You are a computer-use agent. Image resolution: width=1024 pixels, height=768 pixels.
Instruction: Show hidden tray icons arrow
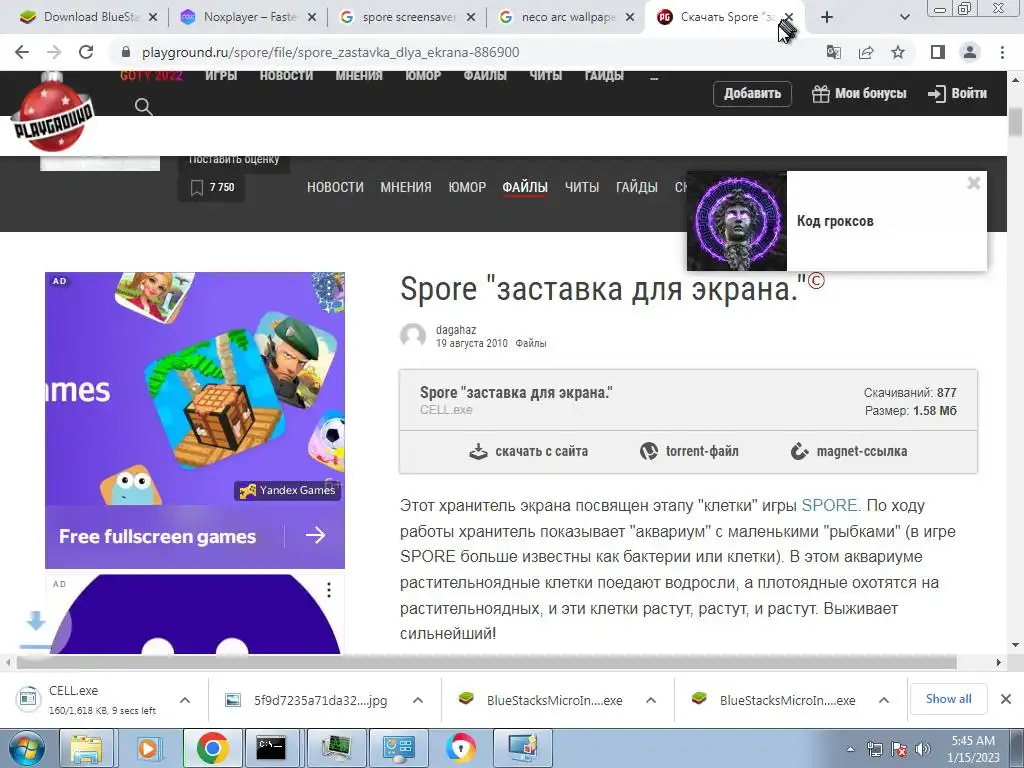[x=850, y=750]
